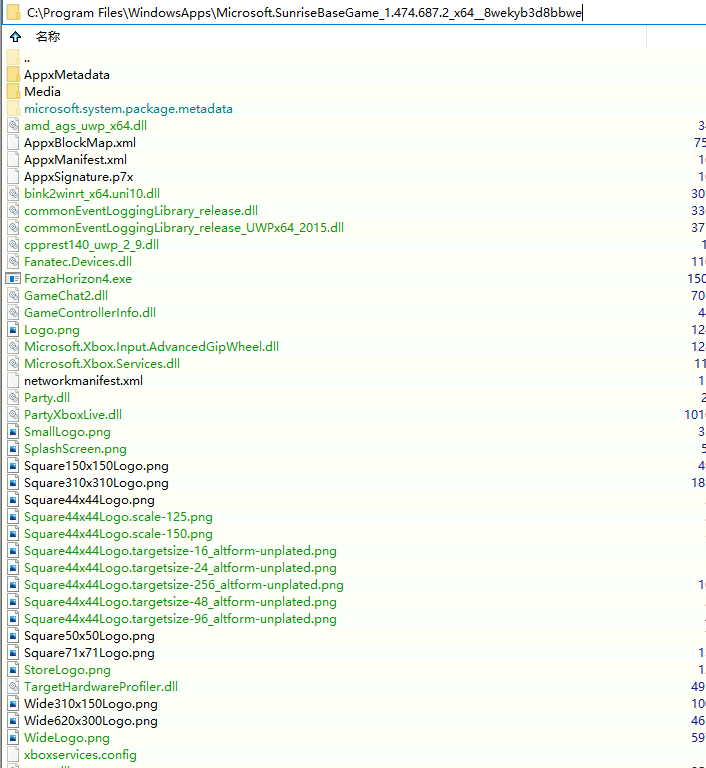Click the ForzaHorizon4.exe application icon
The image size is (706, 768).
[13, 279]
